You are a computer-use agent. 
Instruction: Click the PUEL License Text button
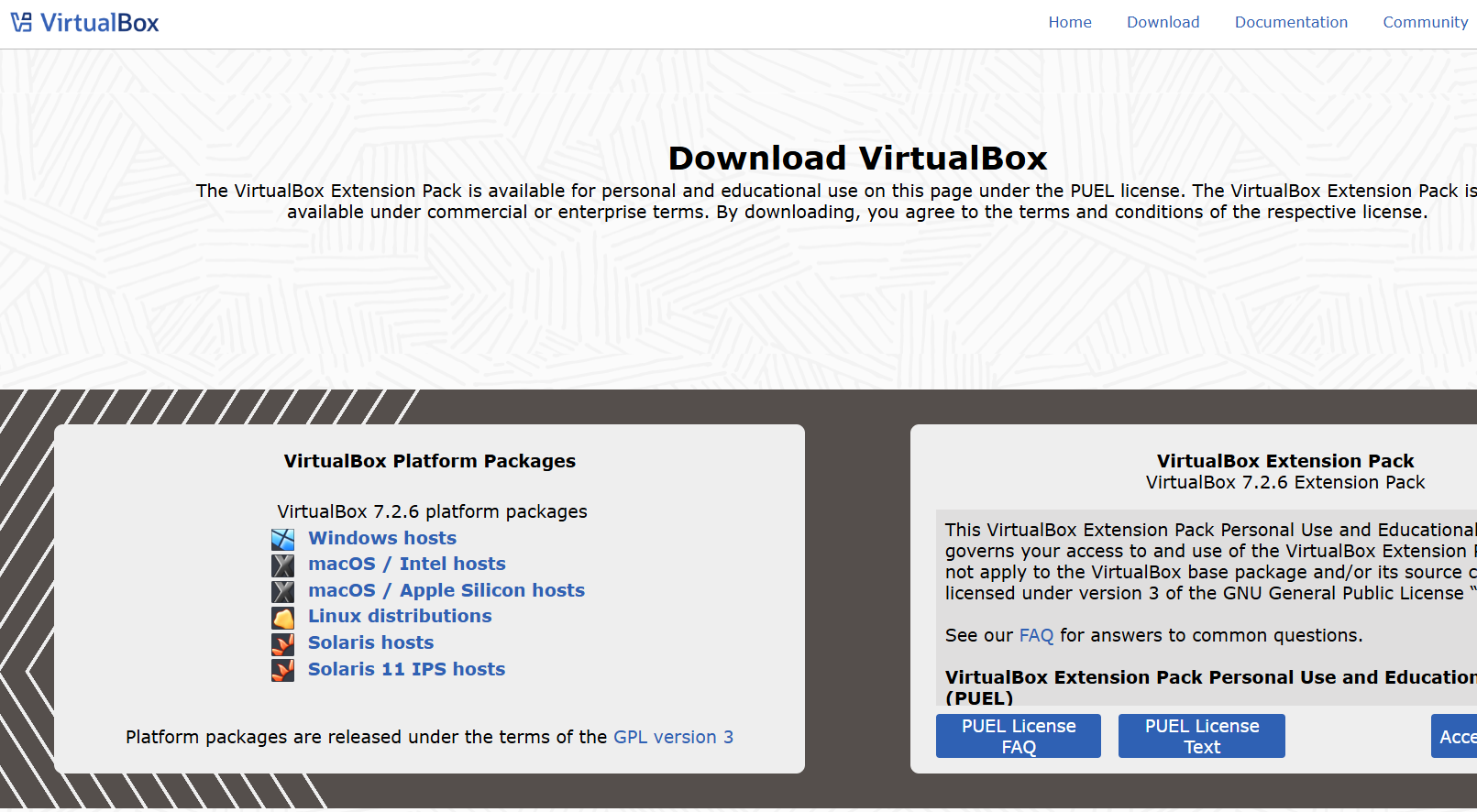pos(1202,736)
